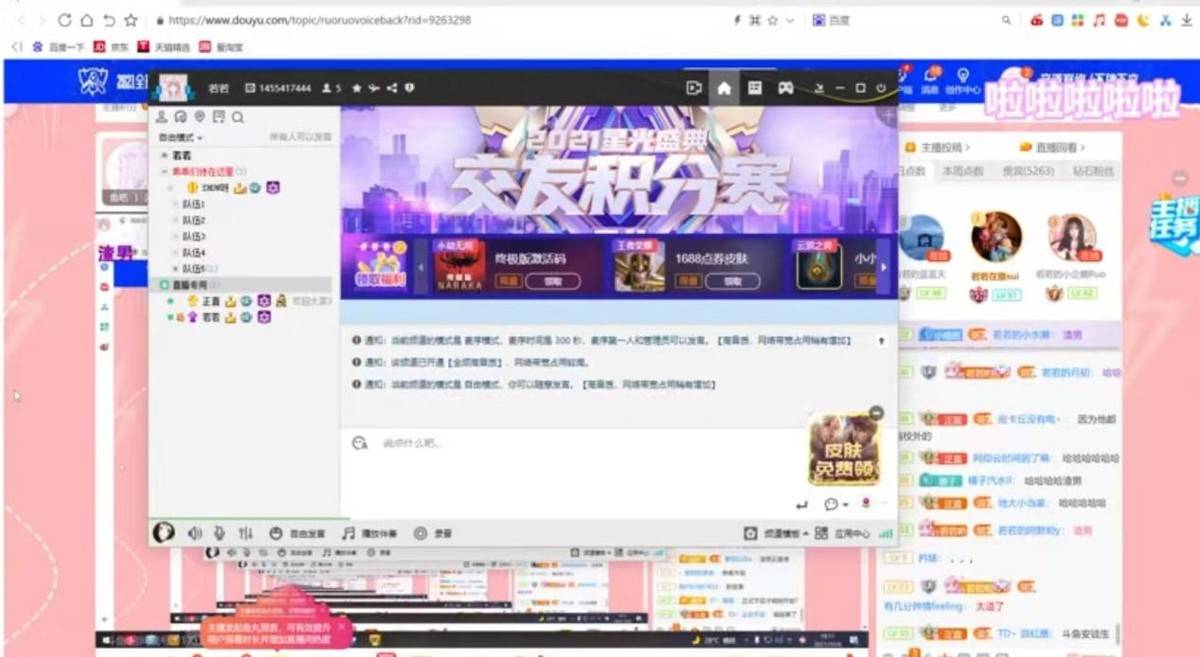The height and width of the screenshot is (657, 1200).
Task: Select the 若若 root channel
Action: point(181,156)
